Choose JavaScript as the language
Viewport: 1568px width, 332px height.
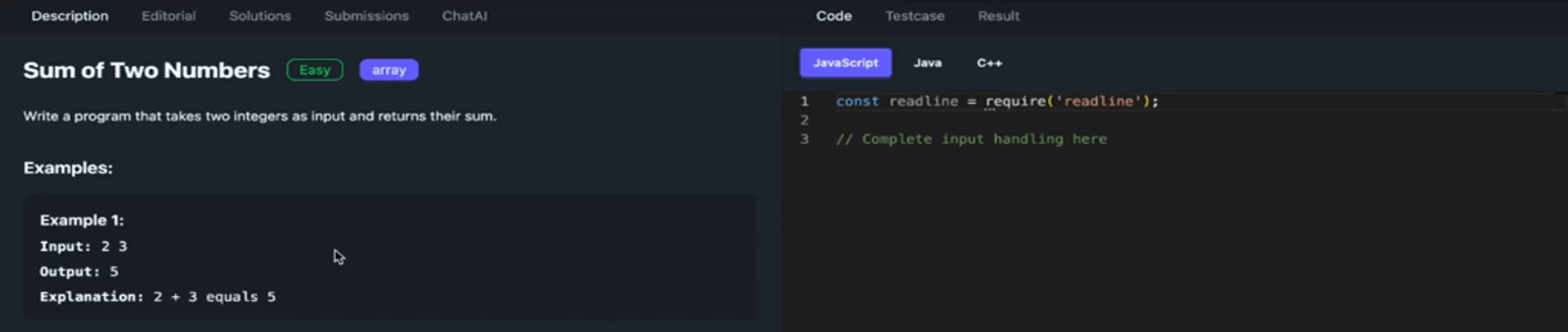(845, 63)
